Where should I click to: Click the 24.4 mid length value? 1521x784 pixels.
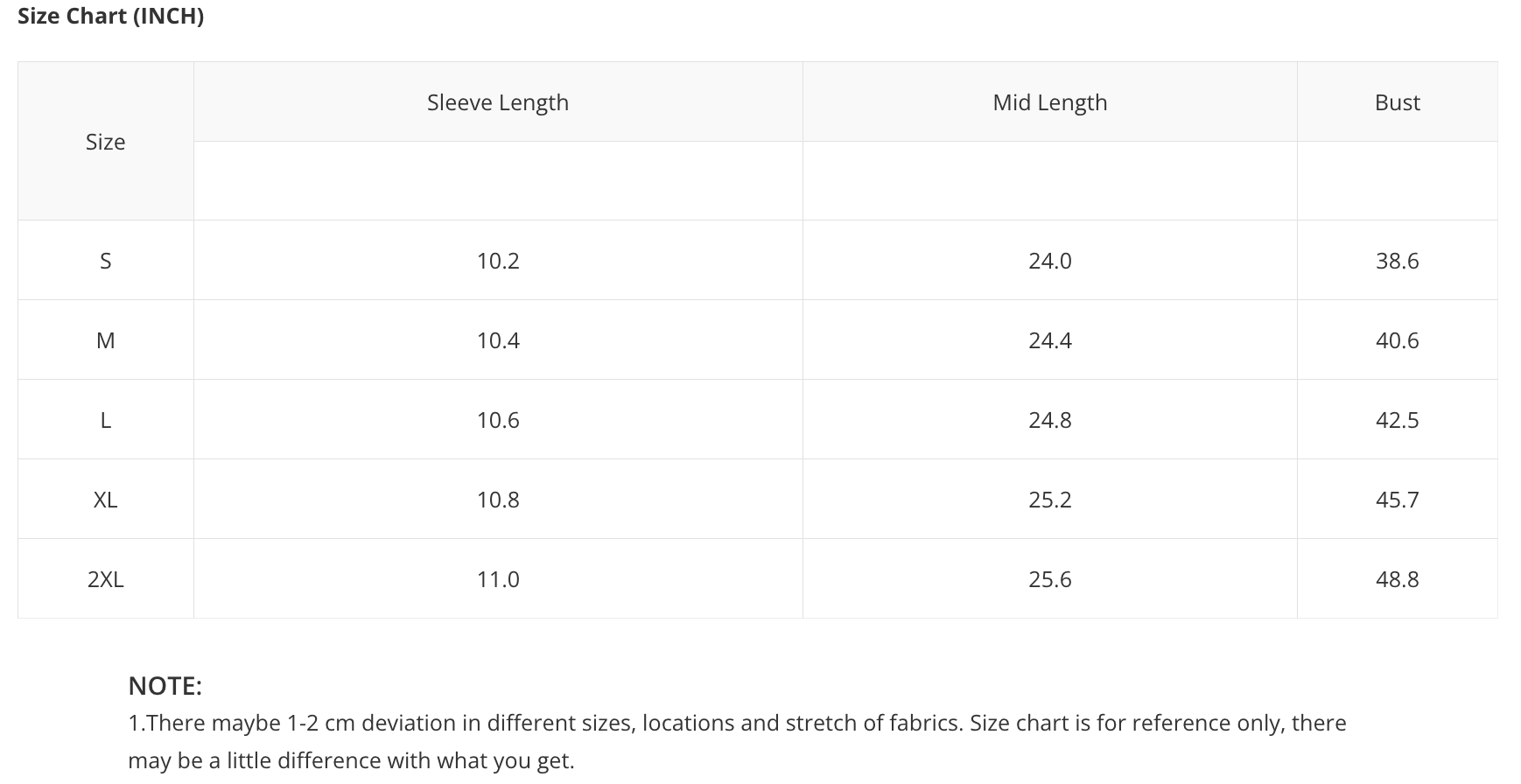click(1049, 340)
